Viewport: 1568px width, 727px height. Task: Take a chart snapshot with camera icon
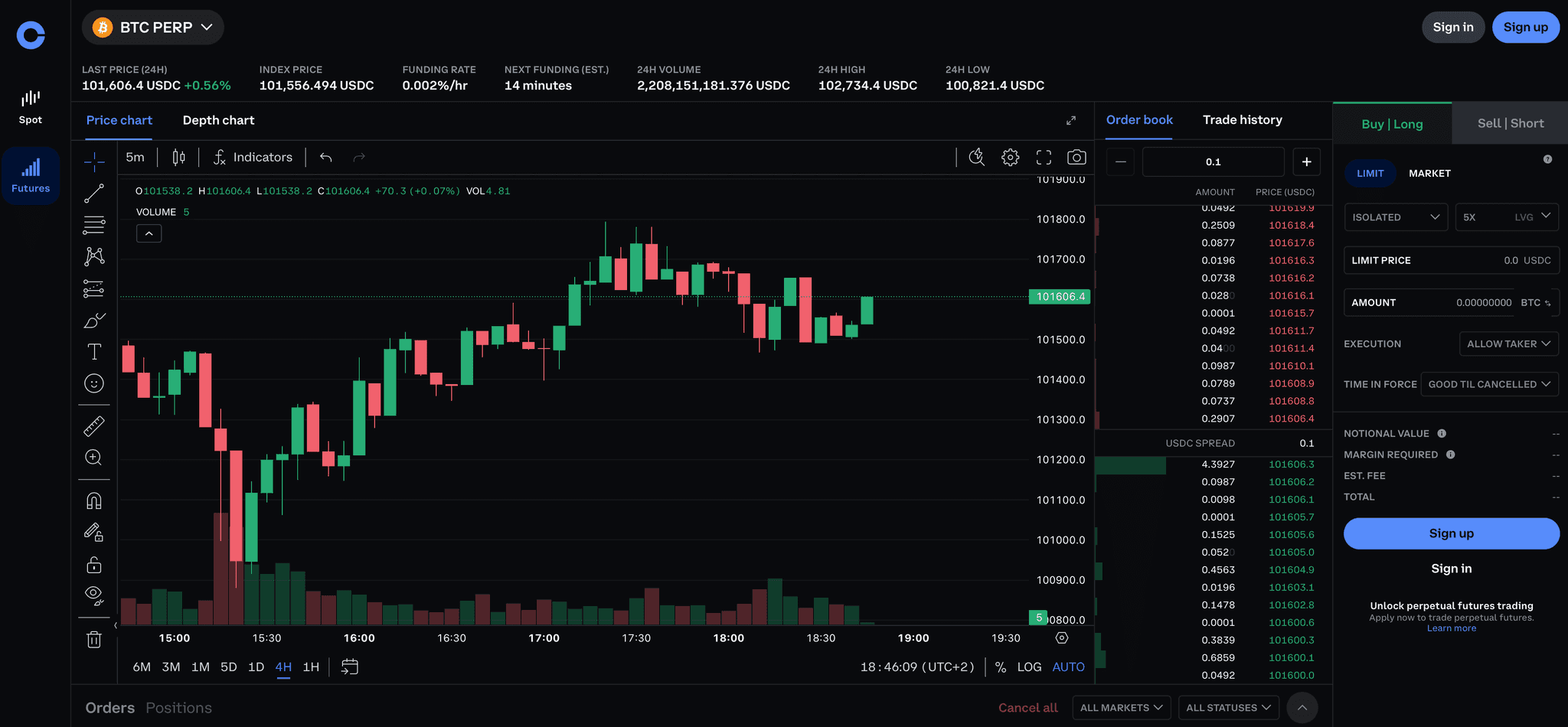click(1076, 158)
